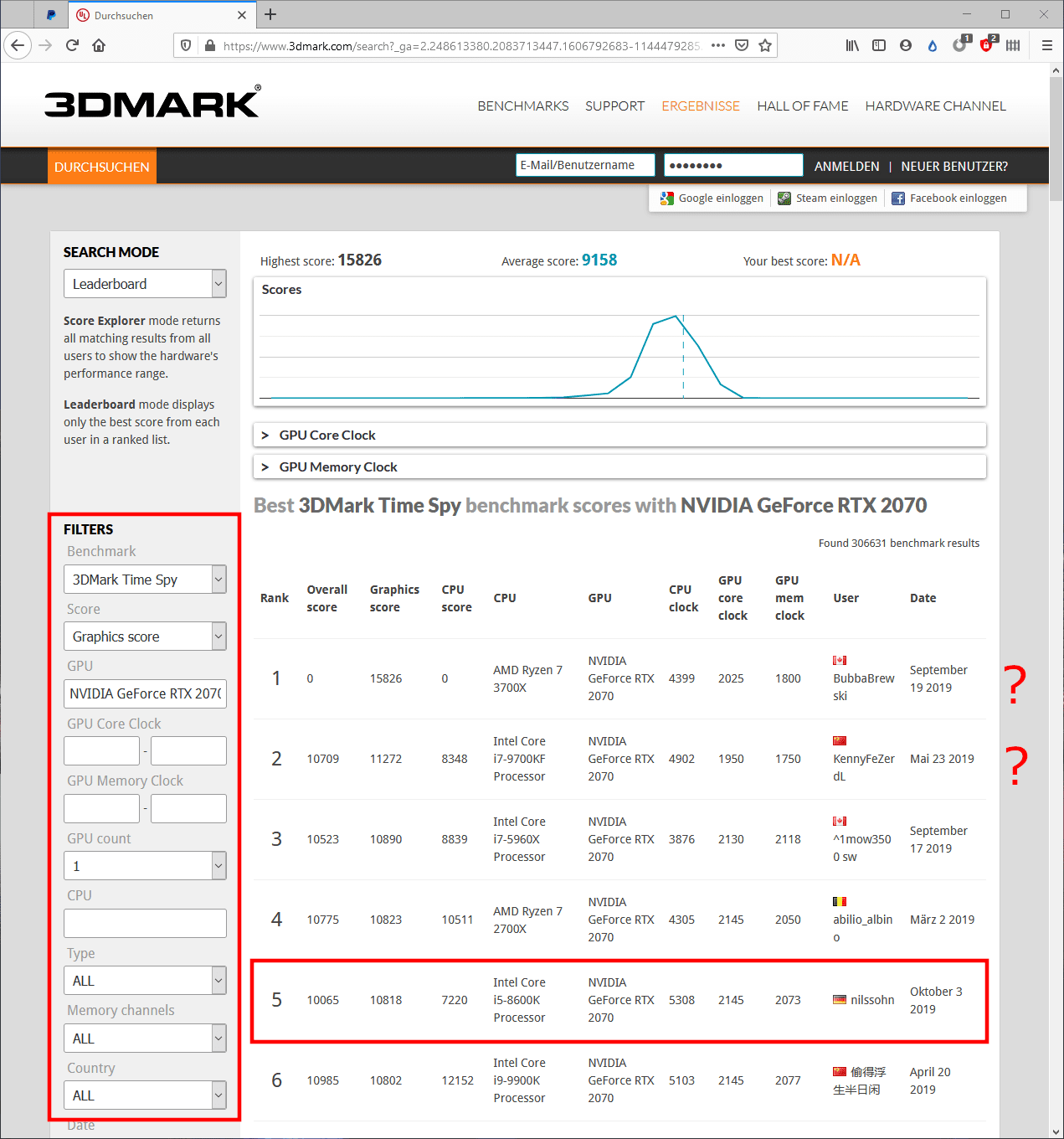The image size is (1064, 1139).
Task: Log in with Facebook einloggen
Action: (949, 198)
